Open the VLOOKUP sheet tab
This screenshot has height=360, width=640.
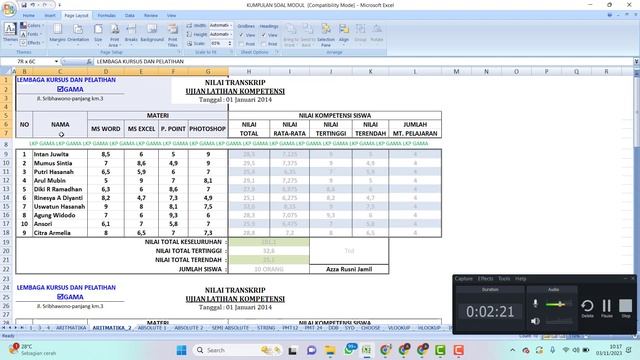398,328
